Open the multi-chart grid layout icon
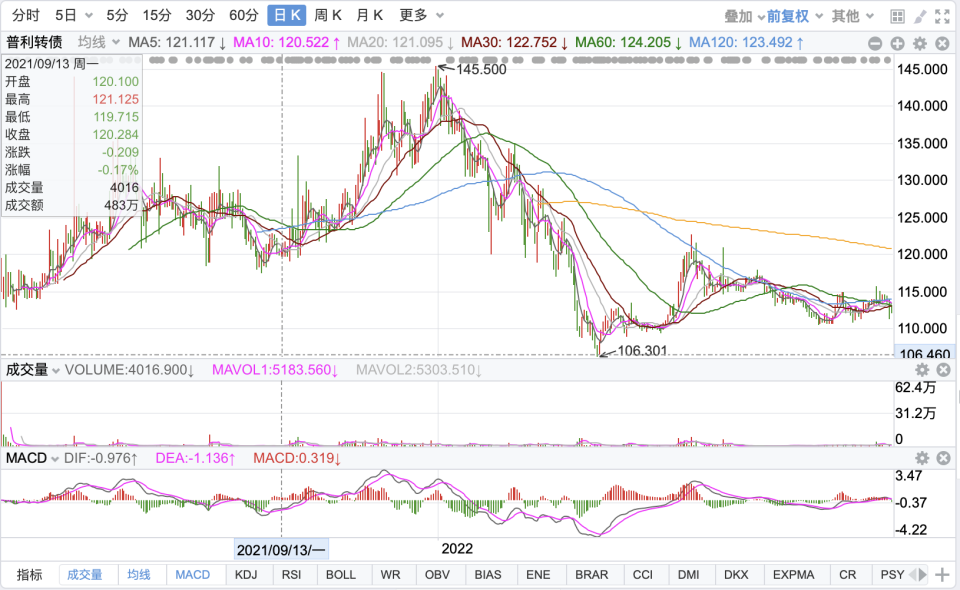 (897, 16)
